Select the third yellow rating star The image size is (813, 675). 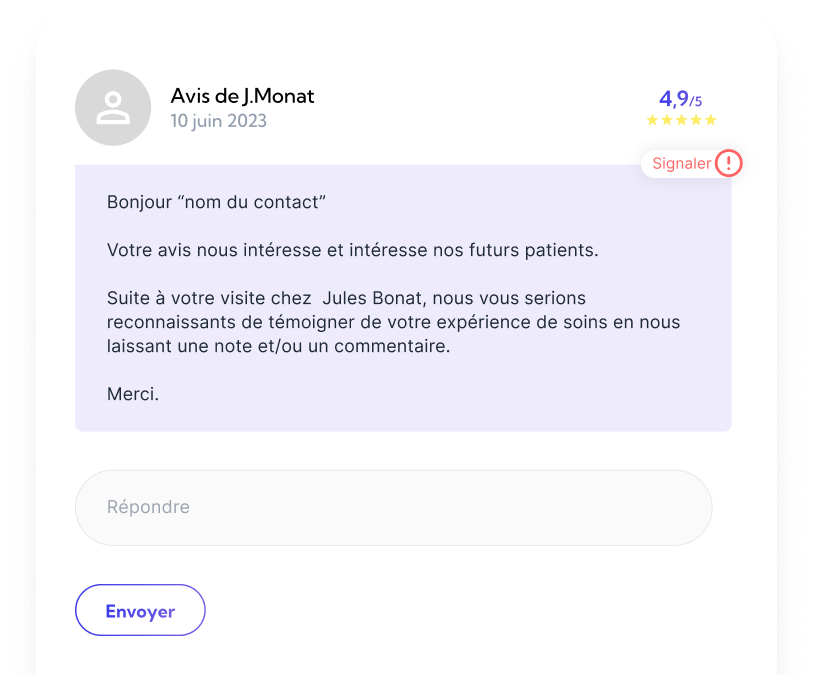681,120
